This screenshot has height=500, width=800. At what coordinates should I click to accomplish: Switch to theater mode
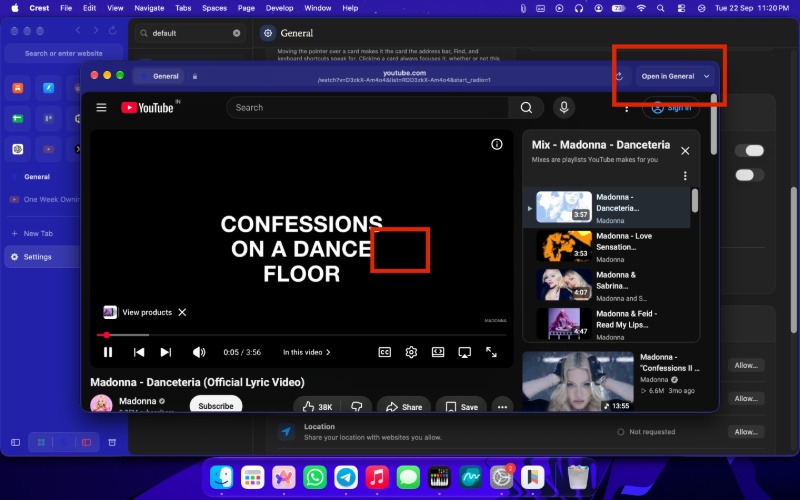coord(438,352)
